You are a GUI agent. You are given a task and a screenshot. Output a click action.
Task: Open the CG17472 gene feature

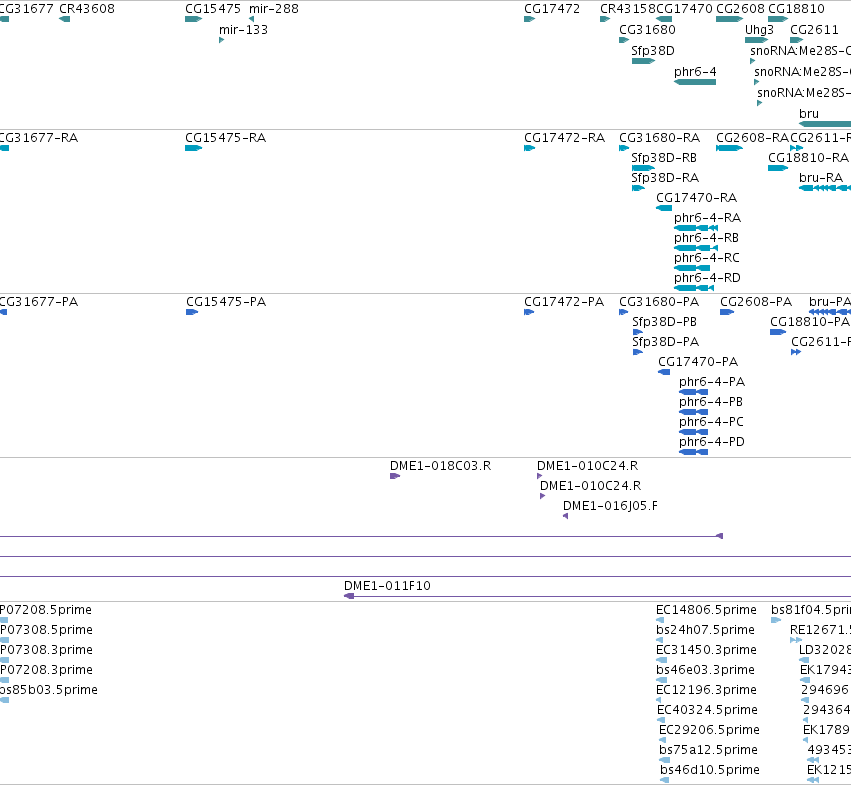pyautogui.click(x=530, y=19)
